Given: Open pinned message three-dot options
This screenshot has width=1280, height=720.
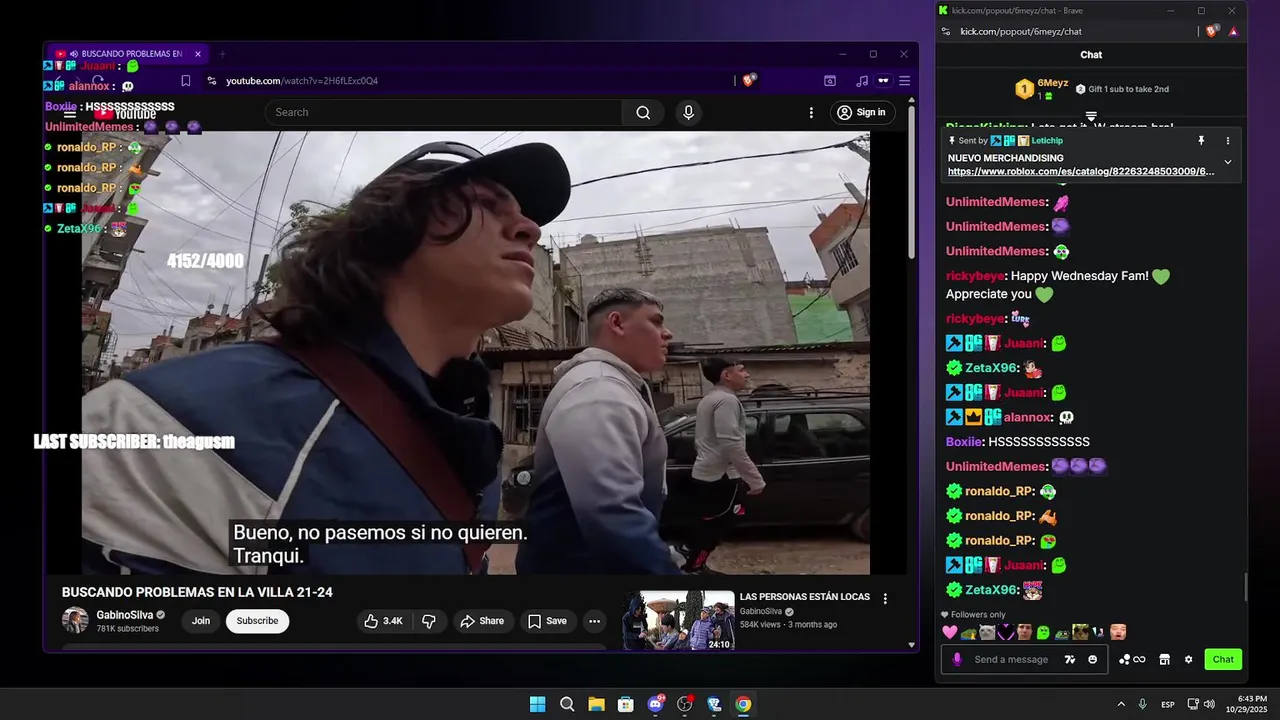Looking at the screenshot, I should pos(1228,141).
